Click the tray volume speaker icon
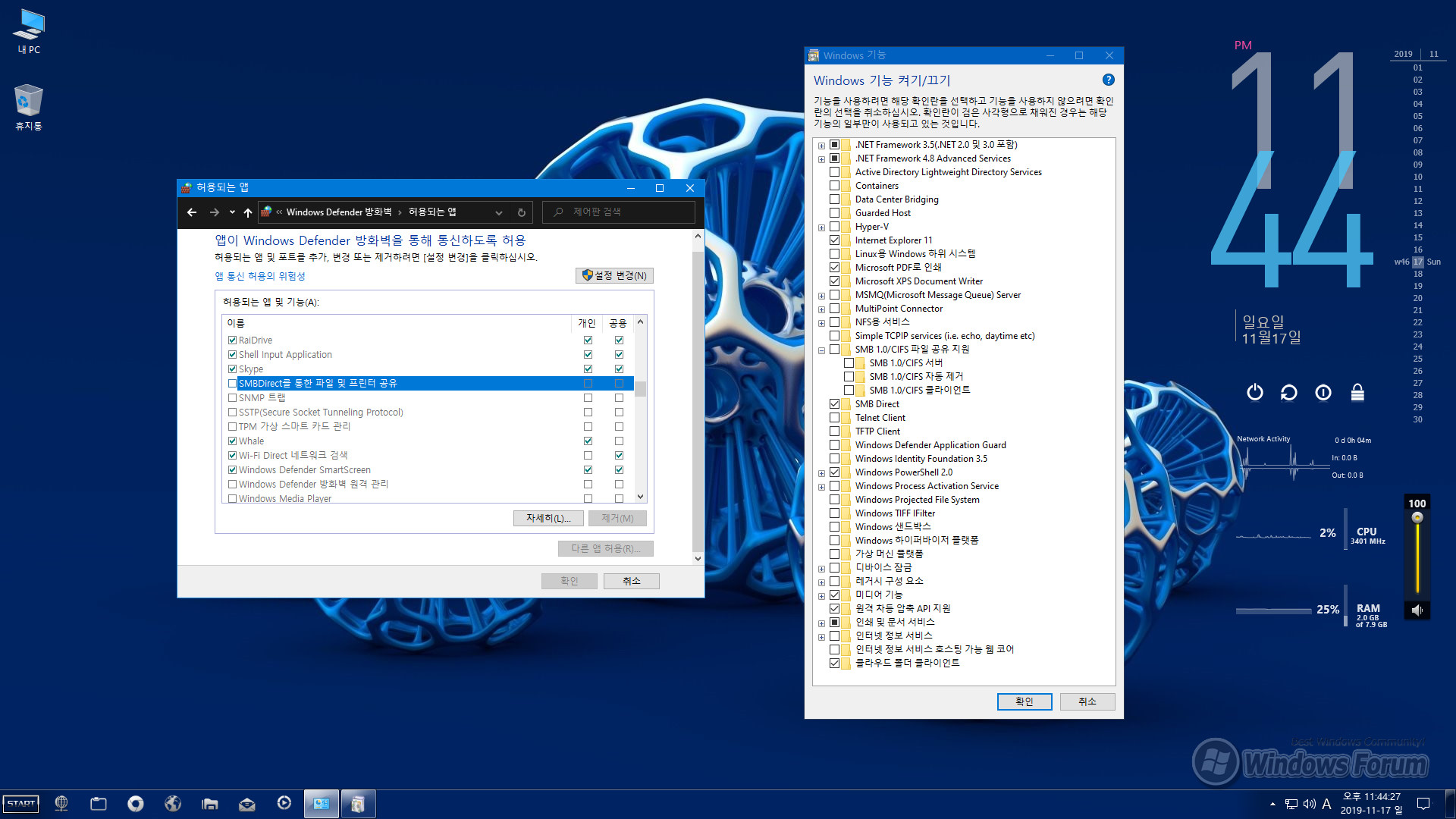 tap(1309, 804)
